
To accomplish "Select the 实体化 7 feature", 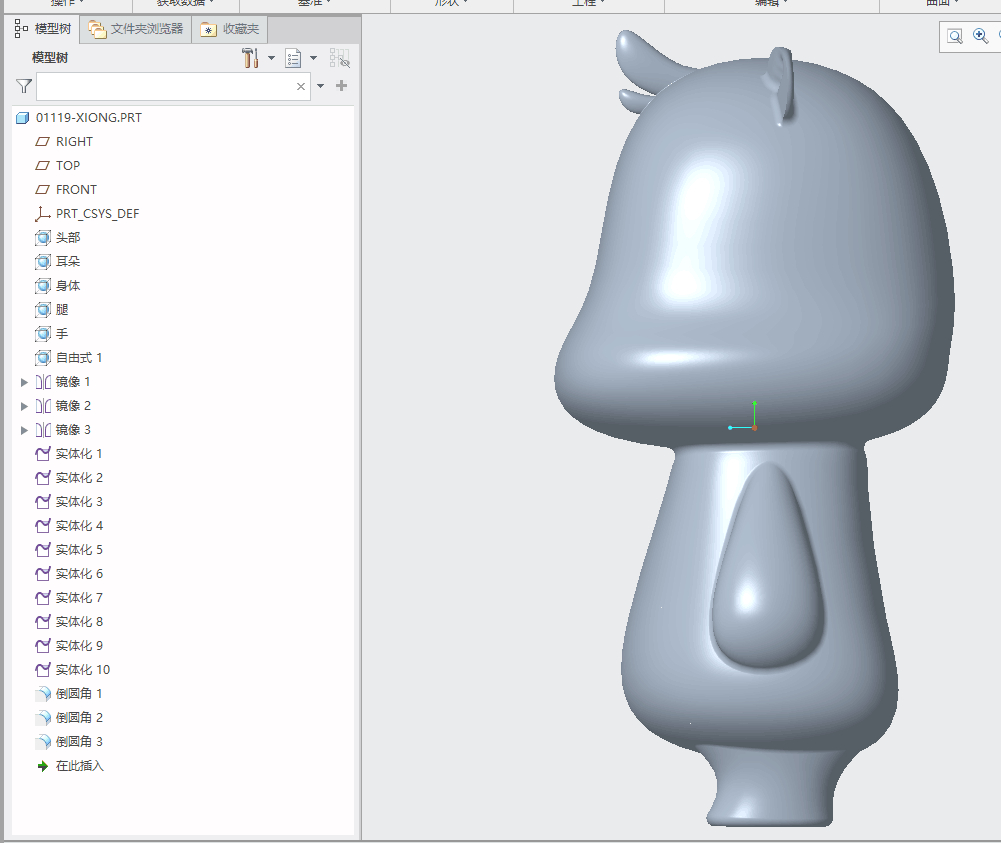I will coord(69,598).
